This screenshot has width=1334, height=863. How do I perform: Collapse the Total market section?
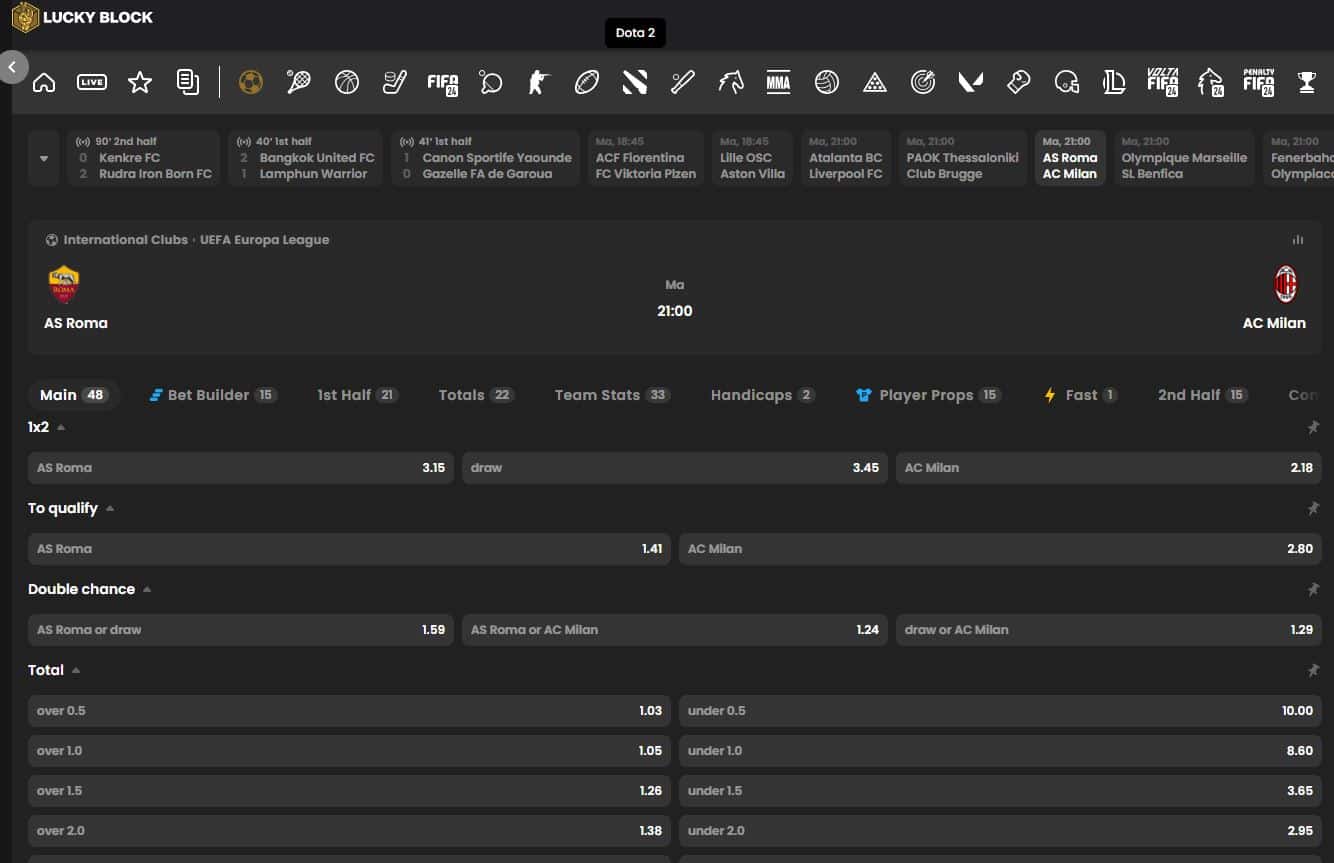tap(76, 670)
